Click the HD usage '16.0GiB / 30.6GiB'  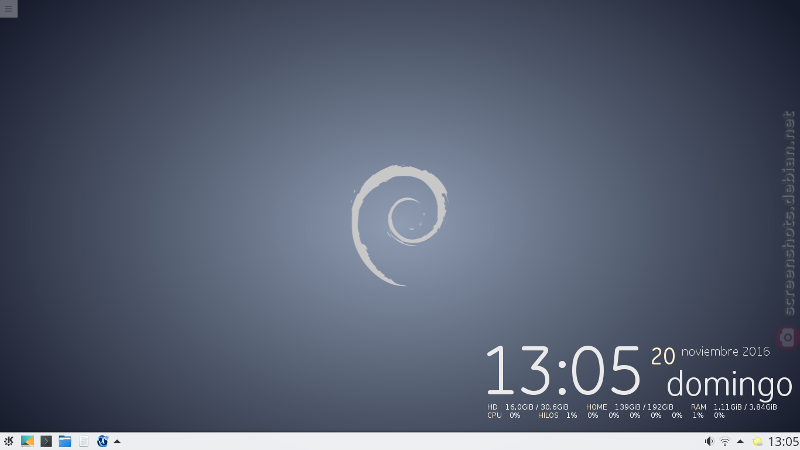537,407
